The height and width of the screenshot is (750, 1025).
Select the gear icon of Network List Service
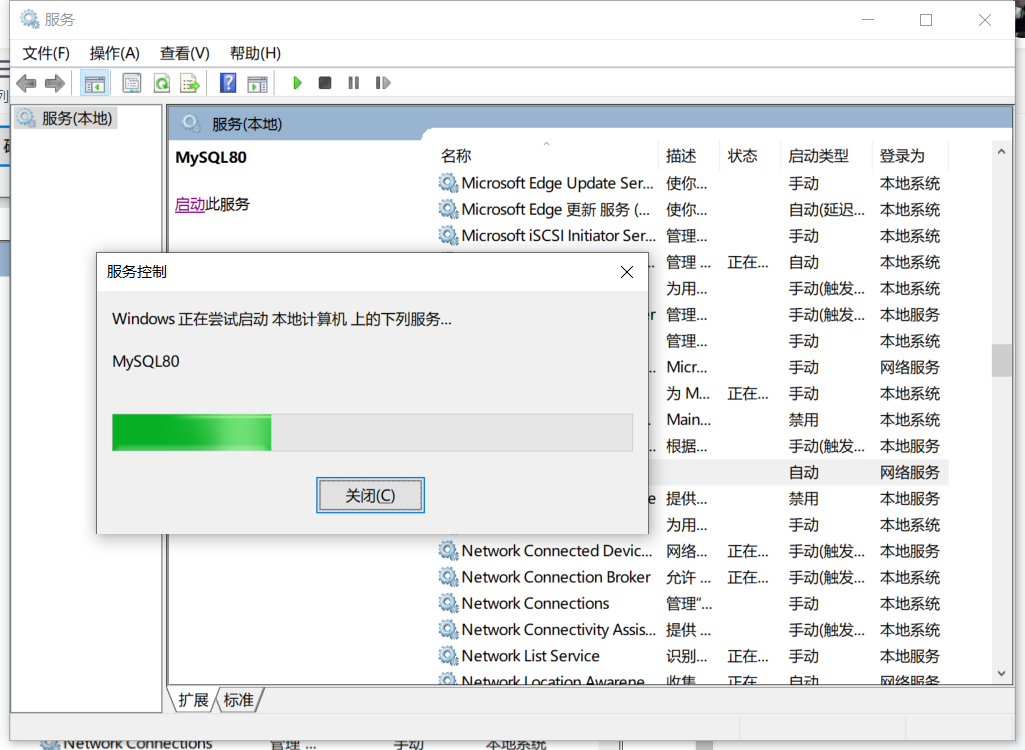click(448, 656)
